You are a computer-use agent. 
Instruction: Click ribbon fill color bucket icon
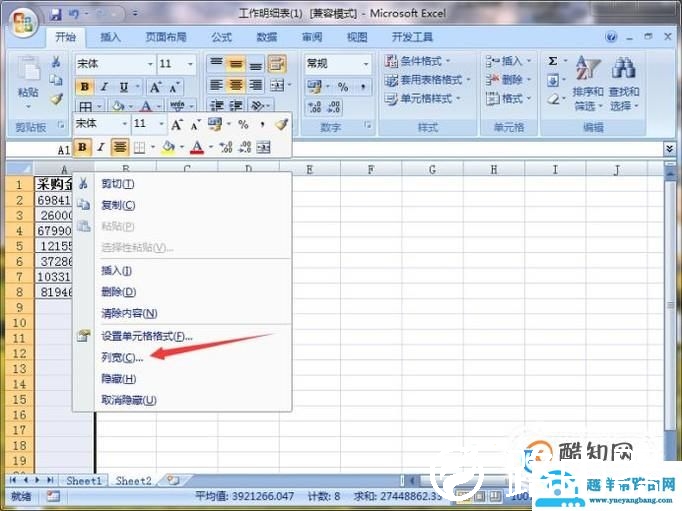(118, 106)
